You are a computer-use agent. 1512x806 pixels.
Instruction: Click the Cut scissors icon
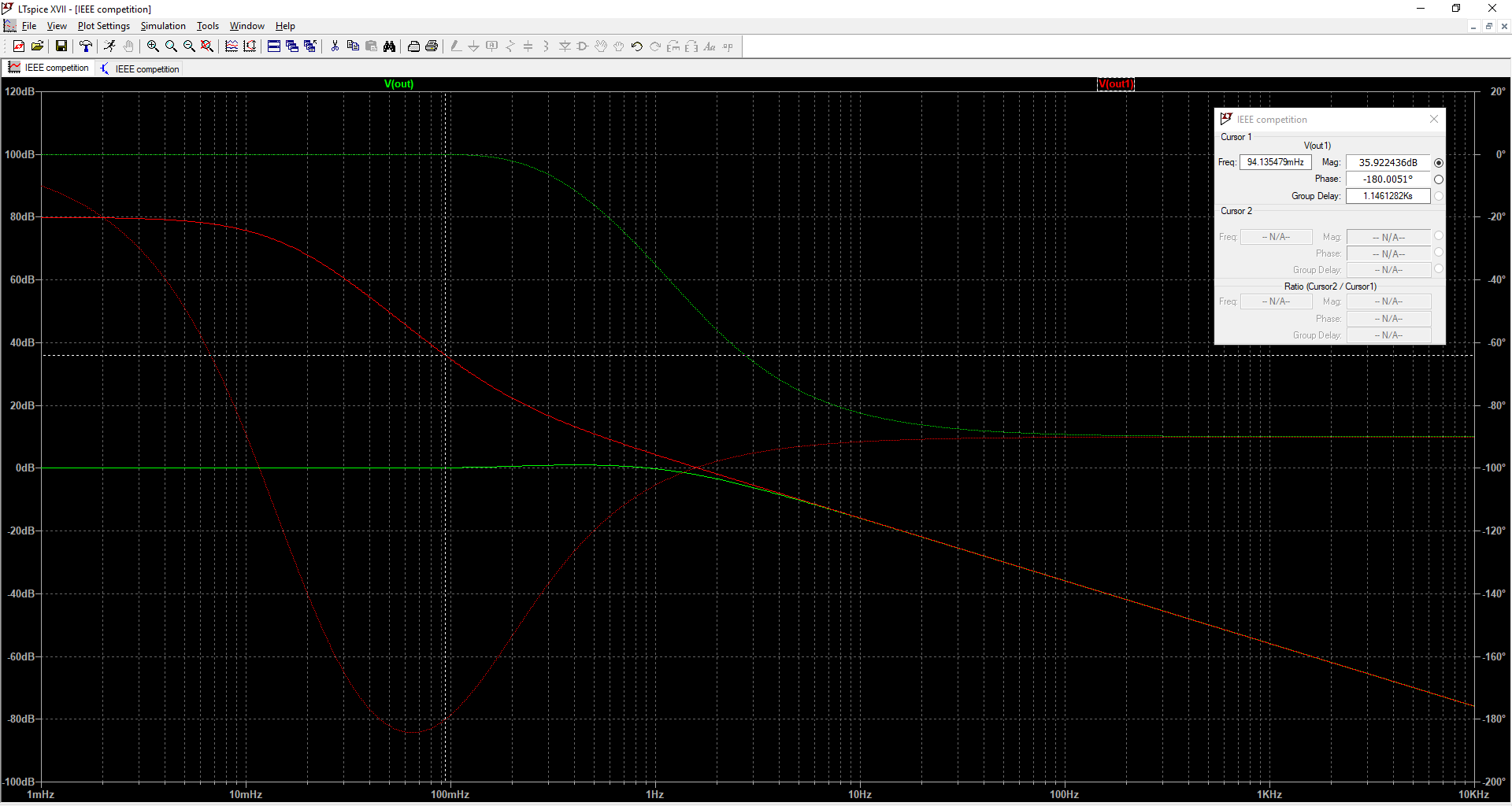335,46
